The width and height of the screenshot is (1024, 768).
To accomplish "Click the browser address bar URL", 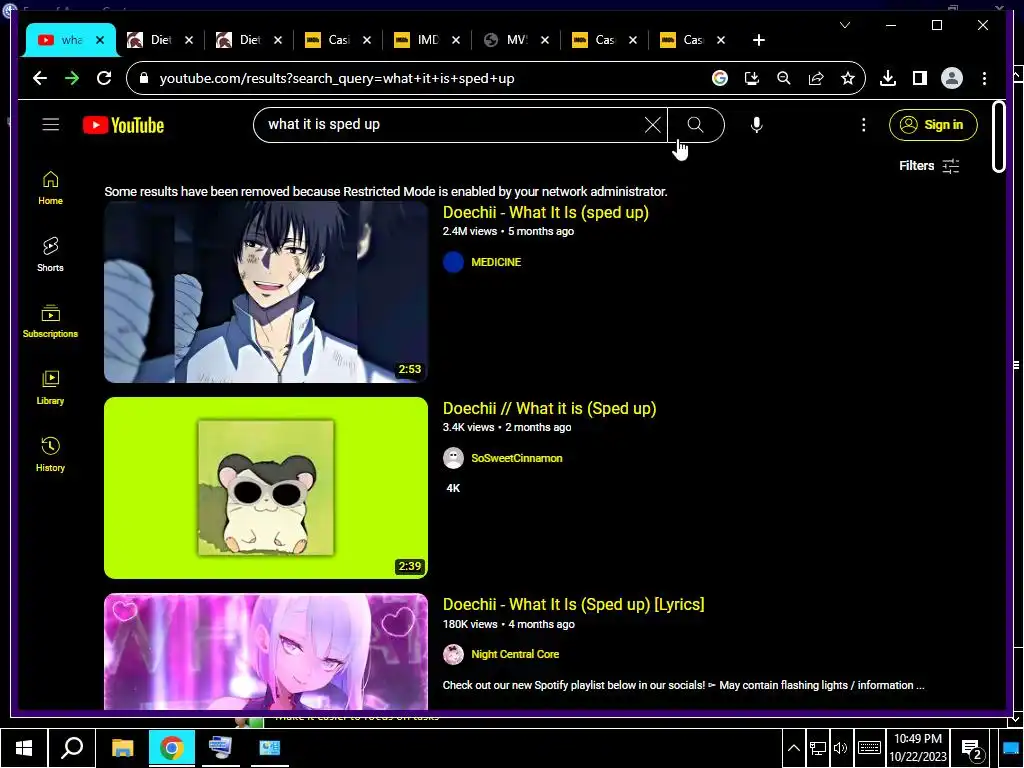I will click(336, 78).
